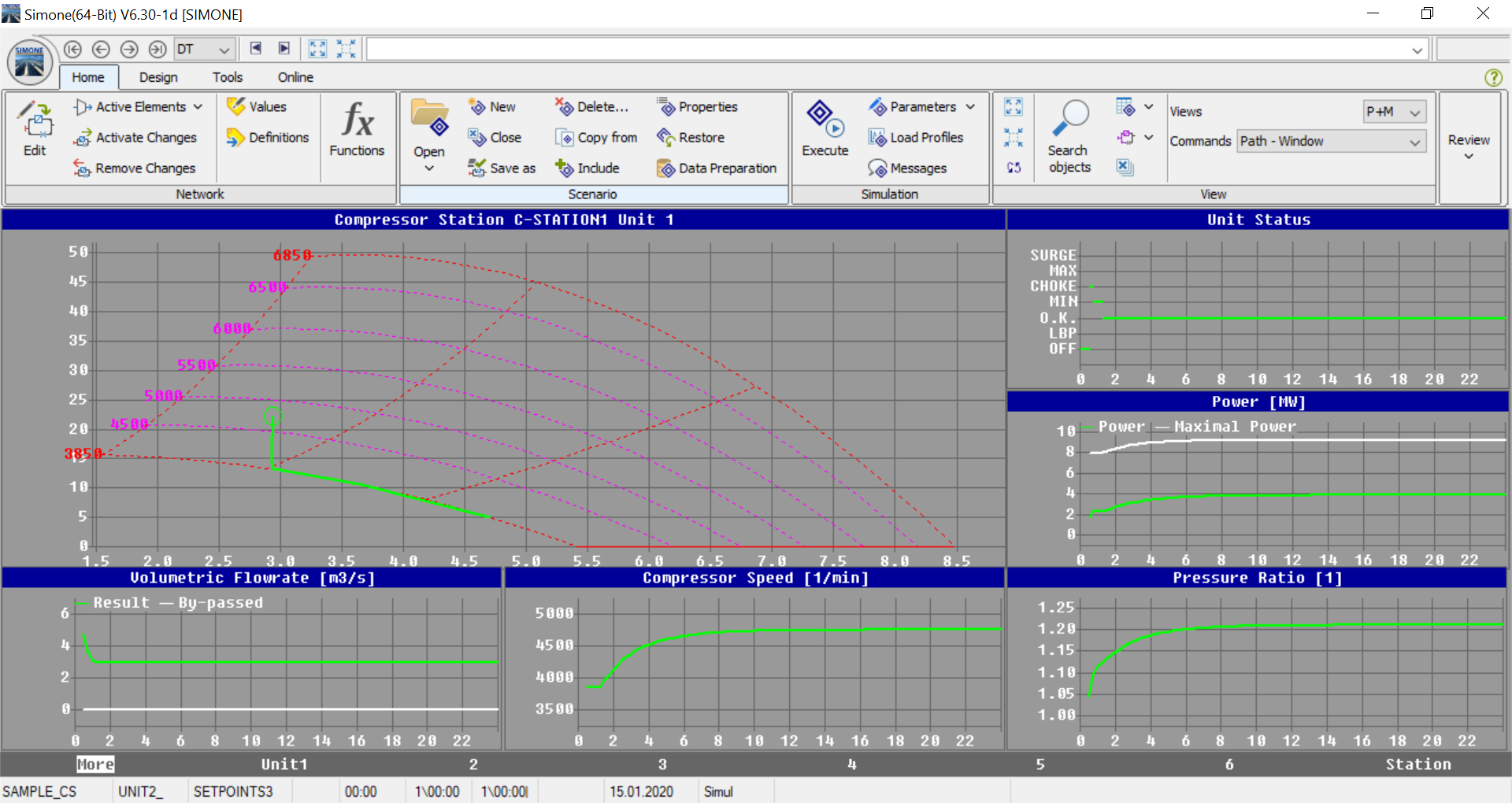The image size is (1512, 803).
Task: Click the refresh view icon in View group
Action: 1014,168
